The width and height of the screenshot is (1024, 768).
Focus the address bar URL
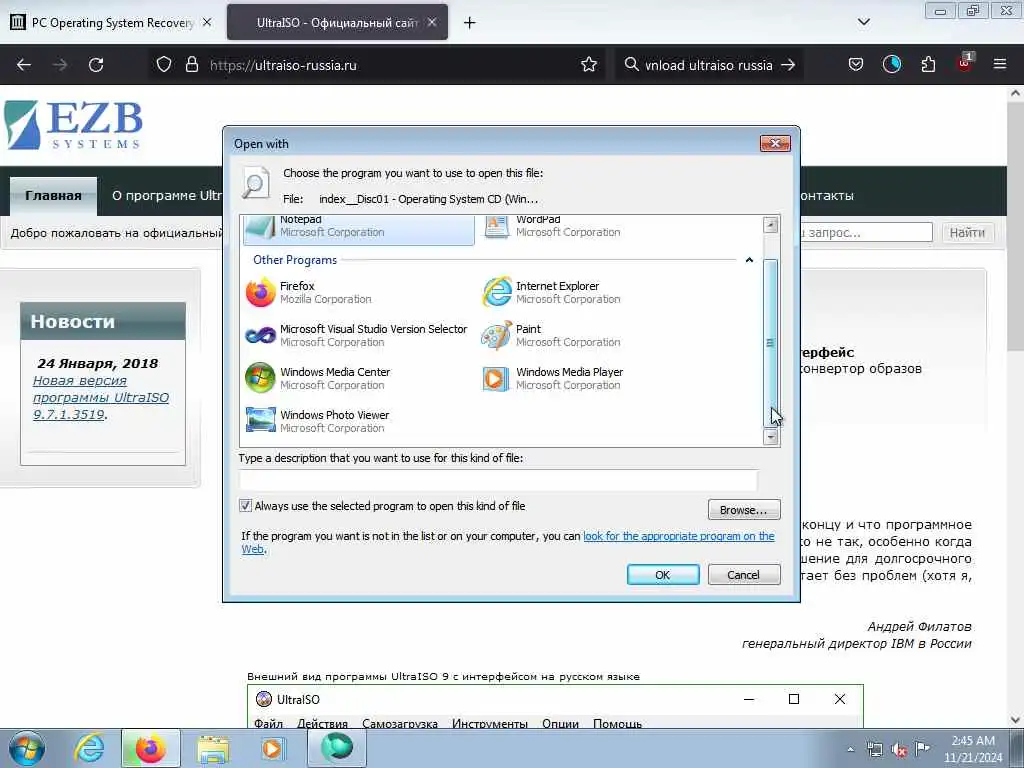392,65
